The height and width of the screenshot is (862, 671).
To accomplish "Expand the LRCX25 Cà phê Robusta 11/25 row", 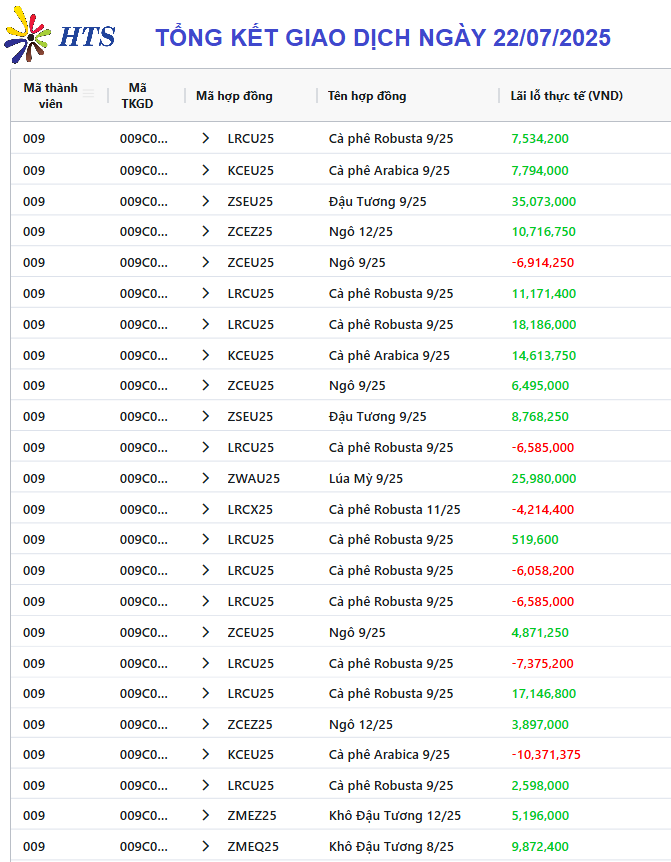I will [x=206, y=509].
